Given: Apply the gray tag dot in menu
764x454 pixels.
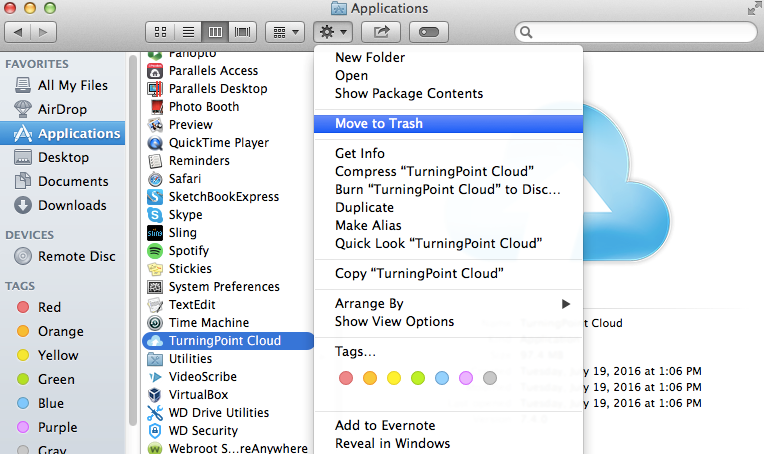Looking at the screenshot, I should pyautogui.click(x=490, y=378).
